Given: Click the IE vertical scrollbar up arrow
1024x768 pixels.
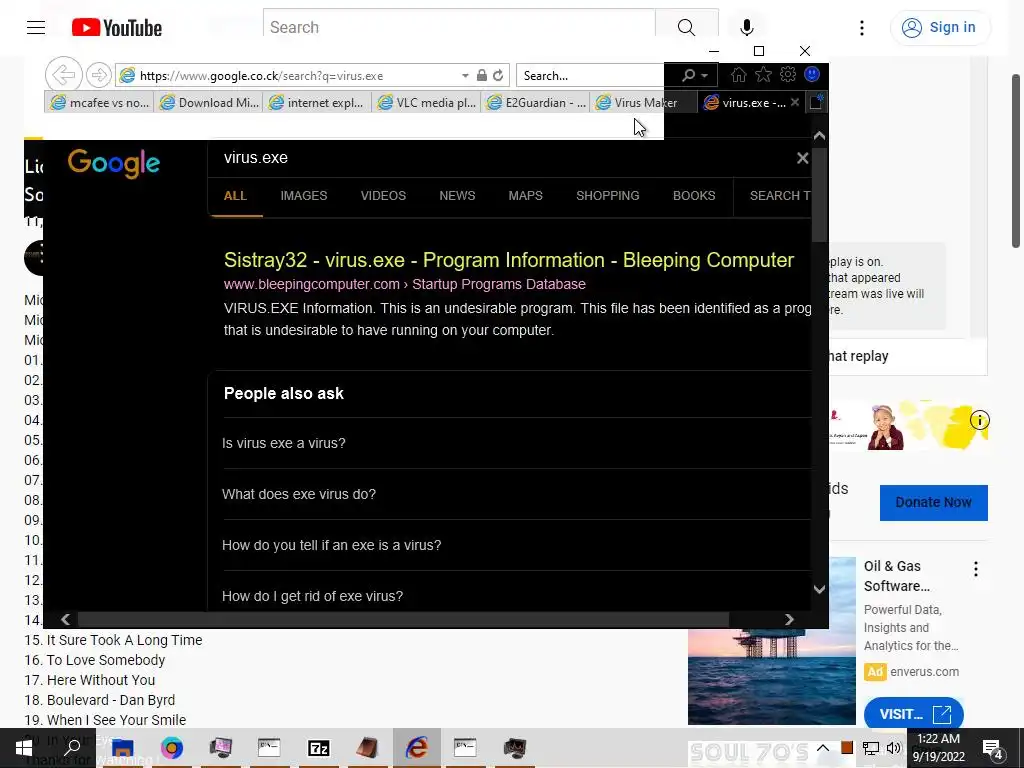Looking at the screenshot, I should [x=820, y=136].
